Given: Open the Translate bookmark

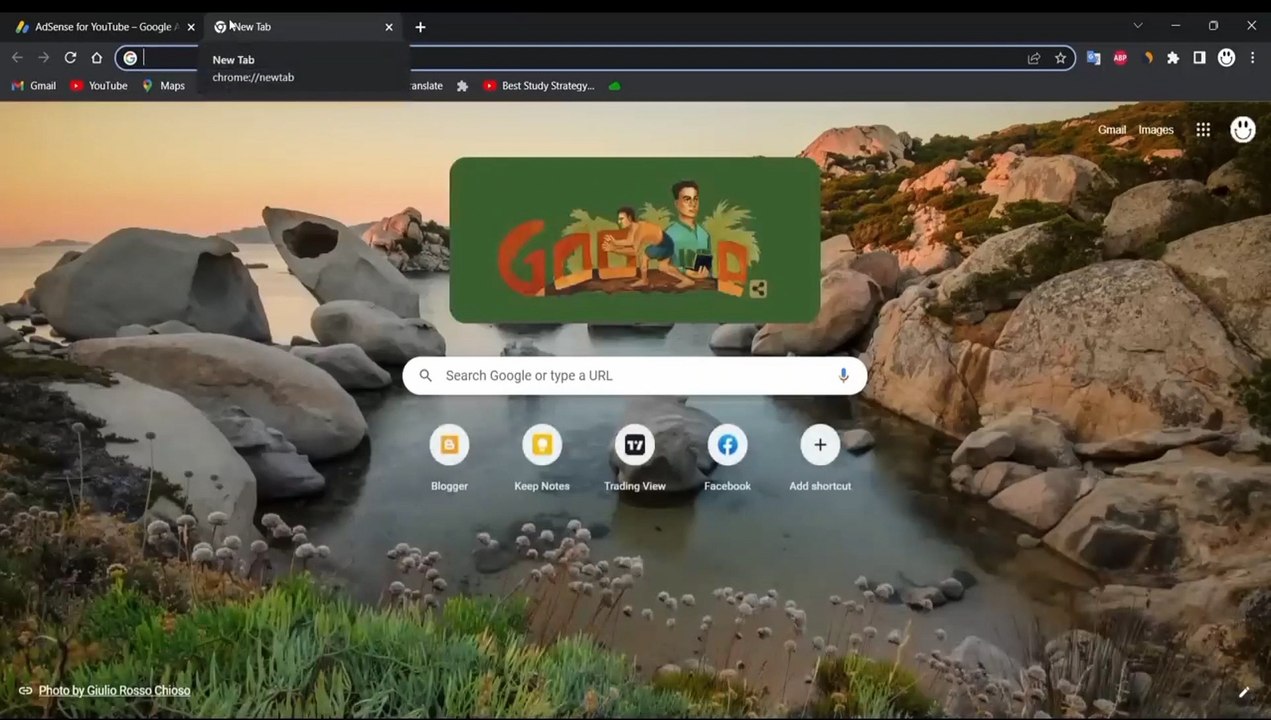Looking at the screenshot, I should (427, 86).
